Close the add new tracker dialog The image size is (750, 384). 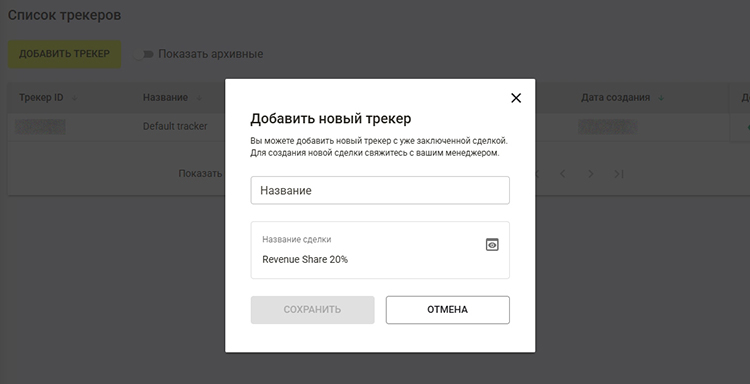516,98
